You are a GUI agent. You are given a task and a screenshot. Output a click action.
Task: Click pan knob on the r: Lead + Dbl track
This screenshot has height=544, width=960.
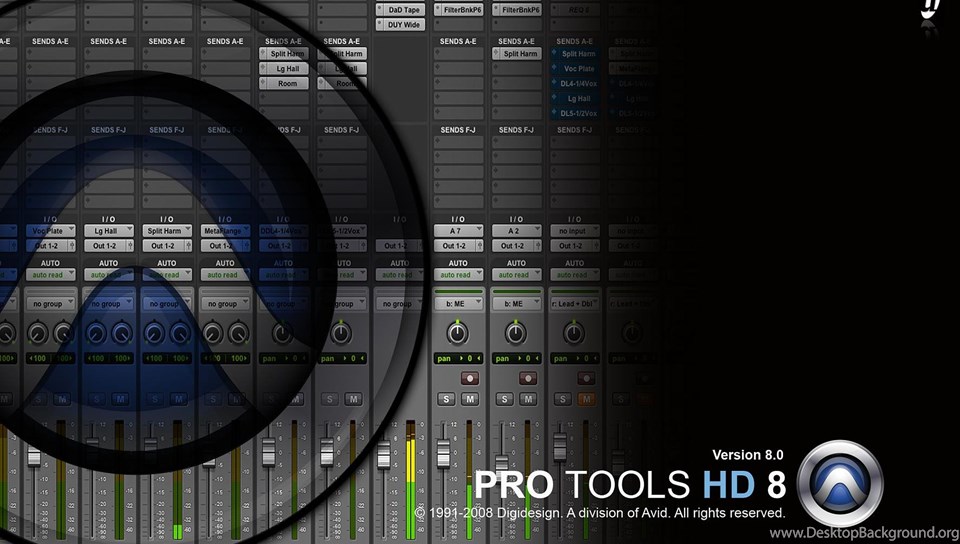[x=574, y=333]
